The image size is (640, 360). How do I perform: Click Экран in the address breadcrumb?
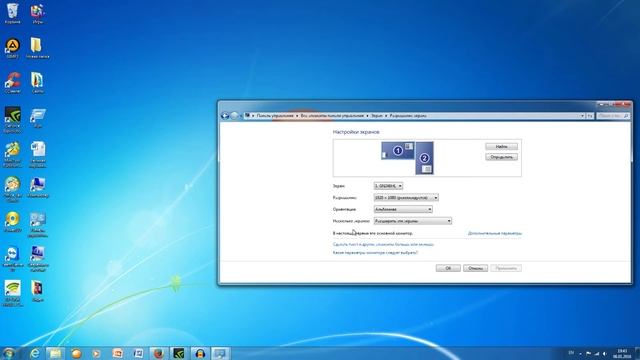click(377, 116)
